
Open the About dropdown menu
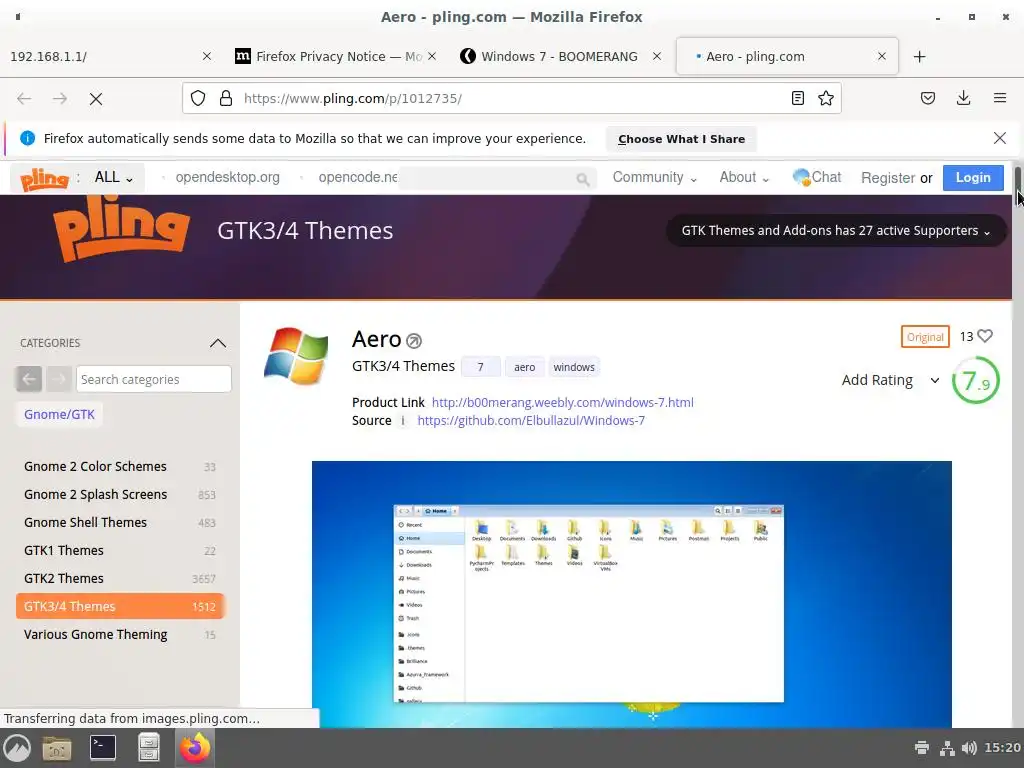click(x=744, y=178)
